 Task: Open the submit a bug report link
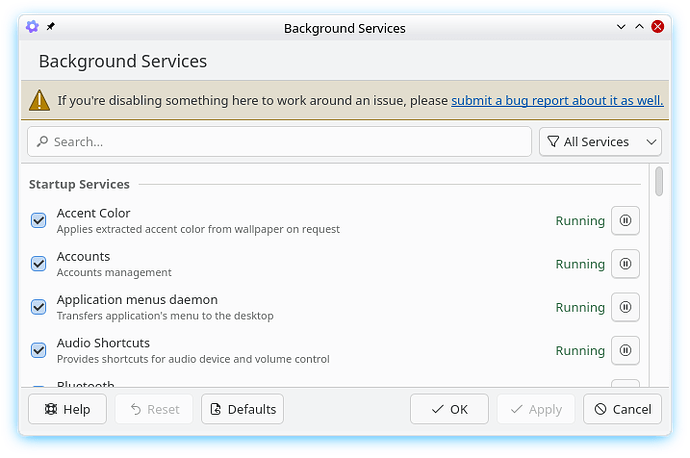[x=557, y=101]
